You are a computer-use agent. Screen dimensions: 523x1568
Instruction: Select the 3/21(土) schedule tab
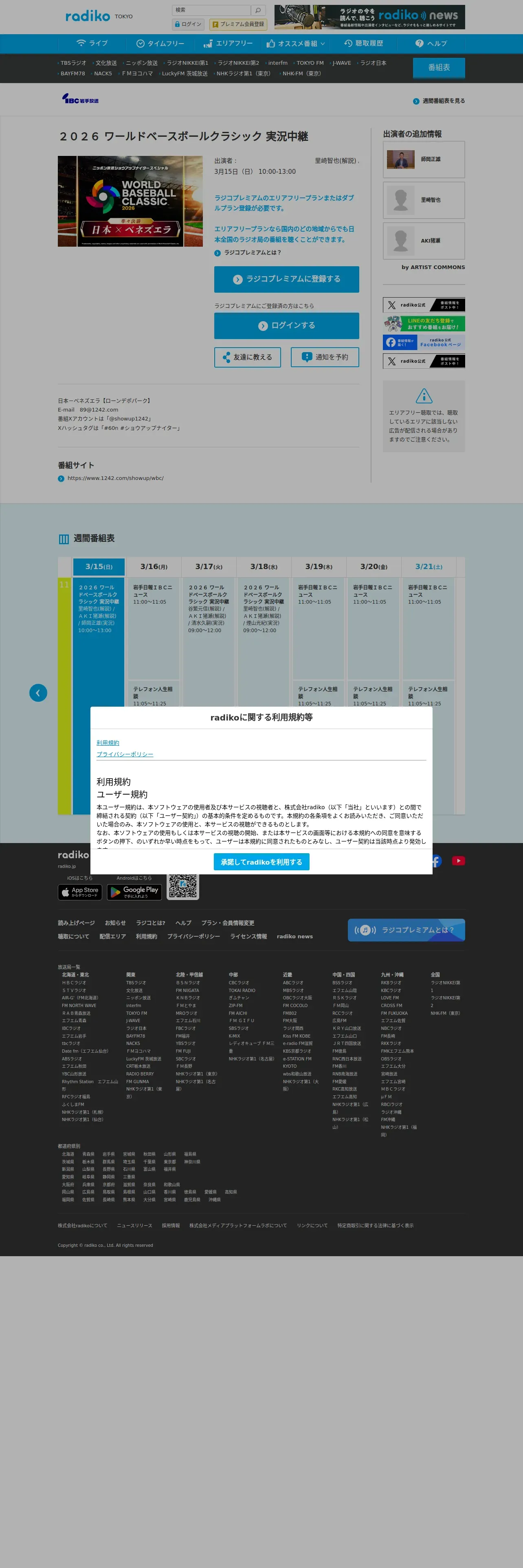[x=429, y=567]
